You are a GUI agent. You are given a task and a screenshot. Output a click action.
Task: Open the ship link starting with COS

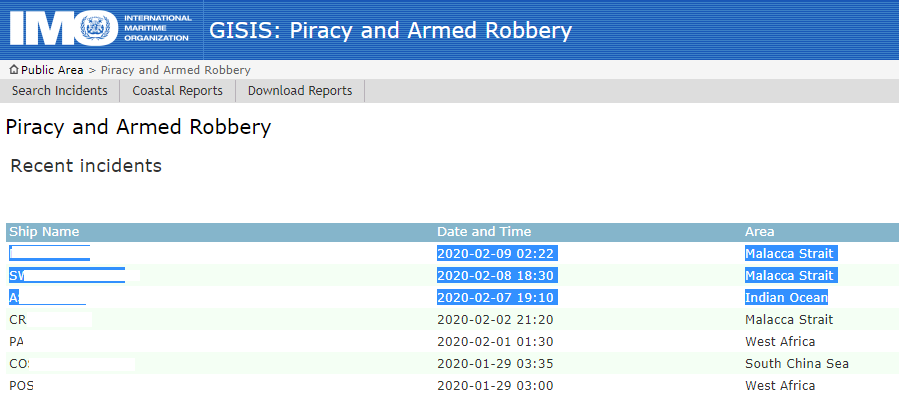pos(20,364)
